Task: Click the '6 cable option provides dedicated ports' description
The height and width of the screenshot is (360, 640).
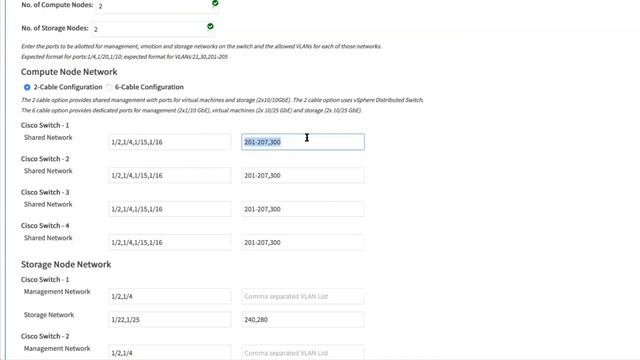Action: [x=191, y=111]
